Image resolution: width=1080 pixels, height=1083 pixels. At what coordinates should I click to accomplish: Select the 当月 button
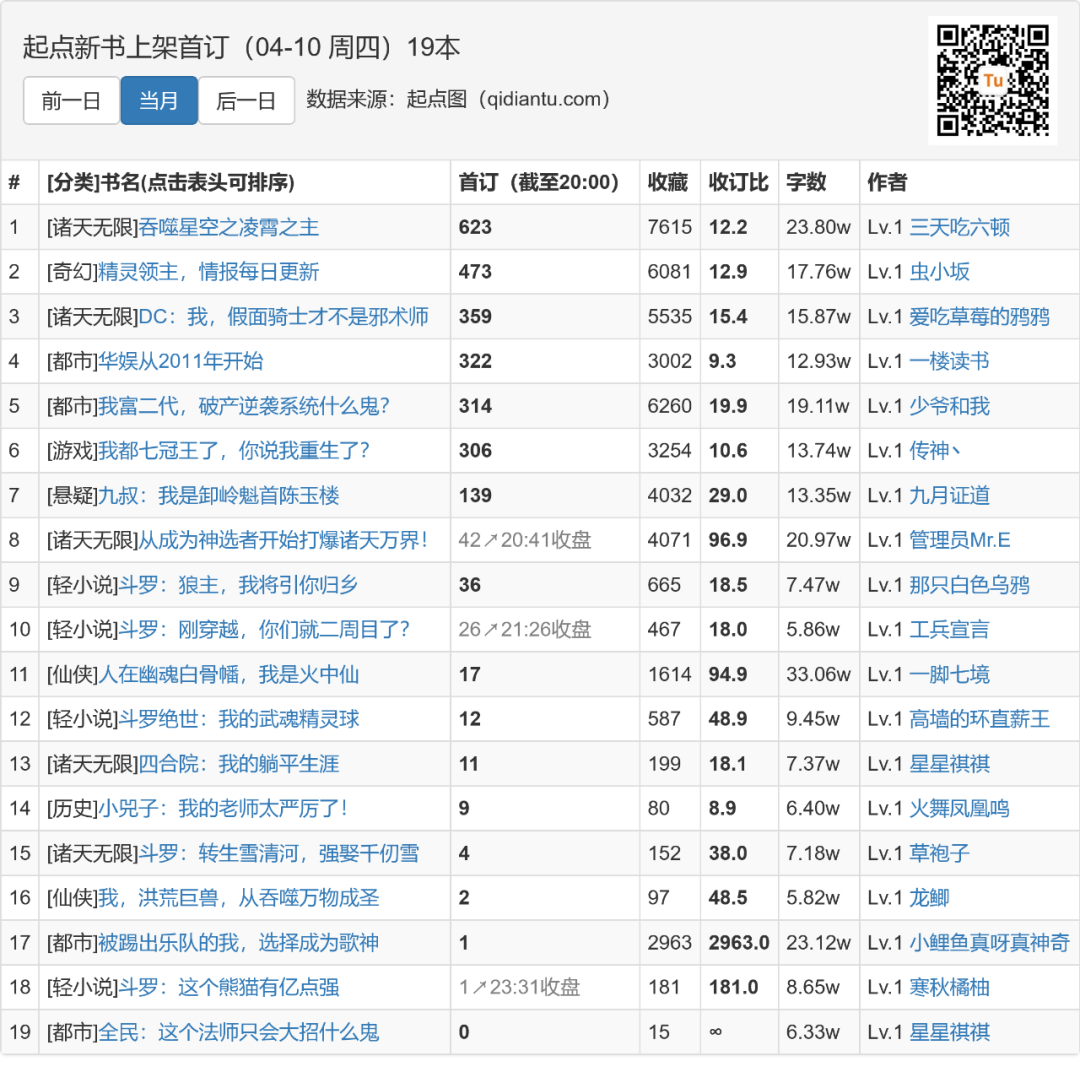tap(159, 101)
